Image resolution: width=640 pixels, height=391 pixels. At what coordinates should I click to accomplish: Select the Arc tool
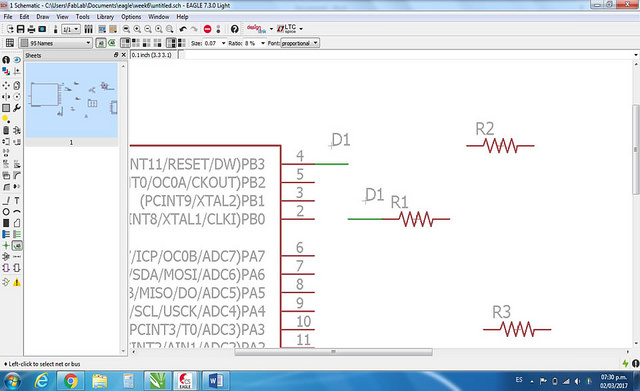pos(17,212)
